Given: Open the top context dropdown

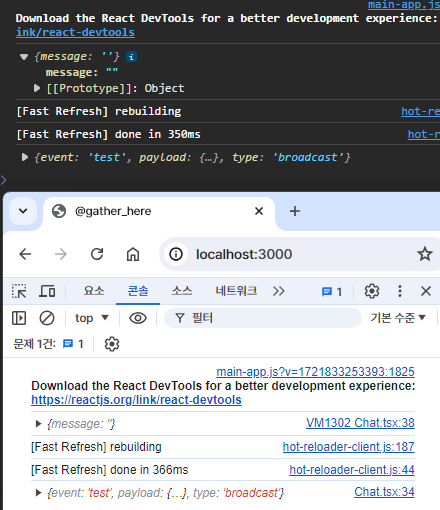Looking at the screenshot, I should tap(92, 318).
